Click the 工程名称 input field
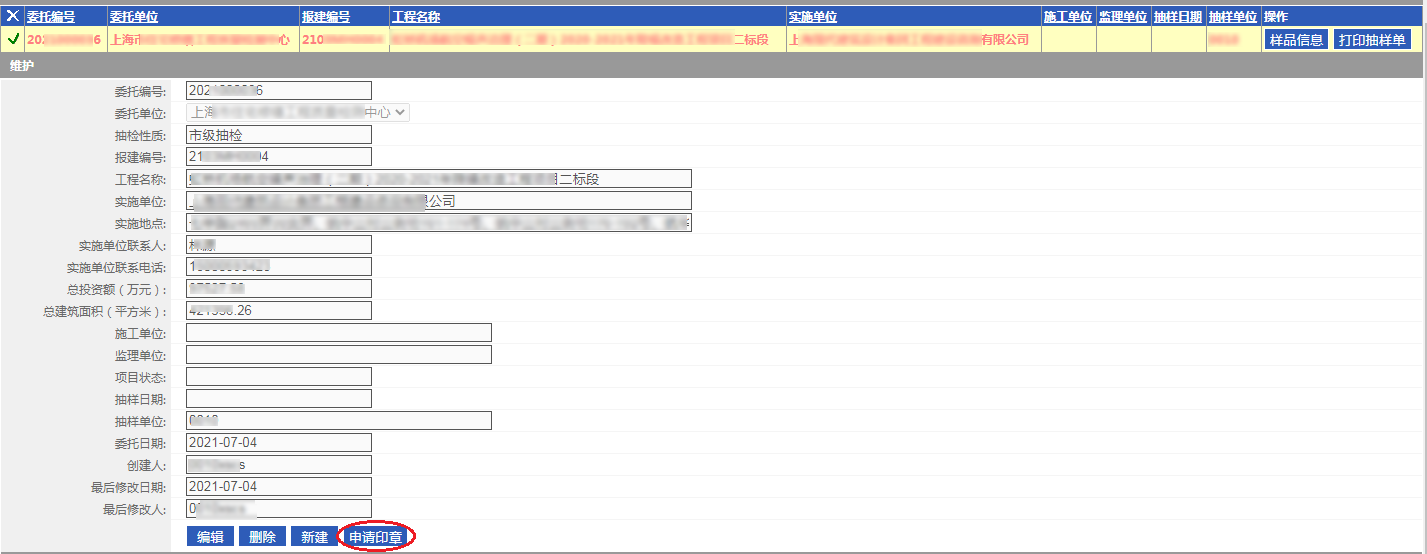 click(x=439, y=179)
